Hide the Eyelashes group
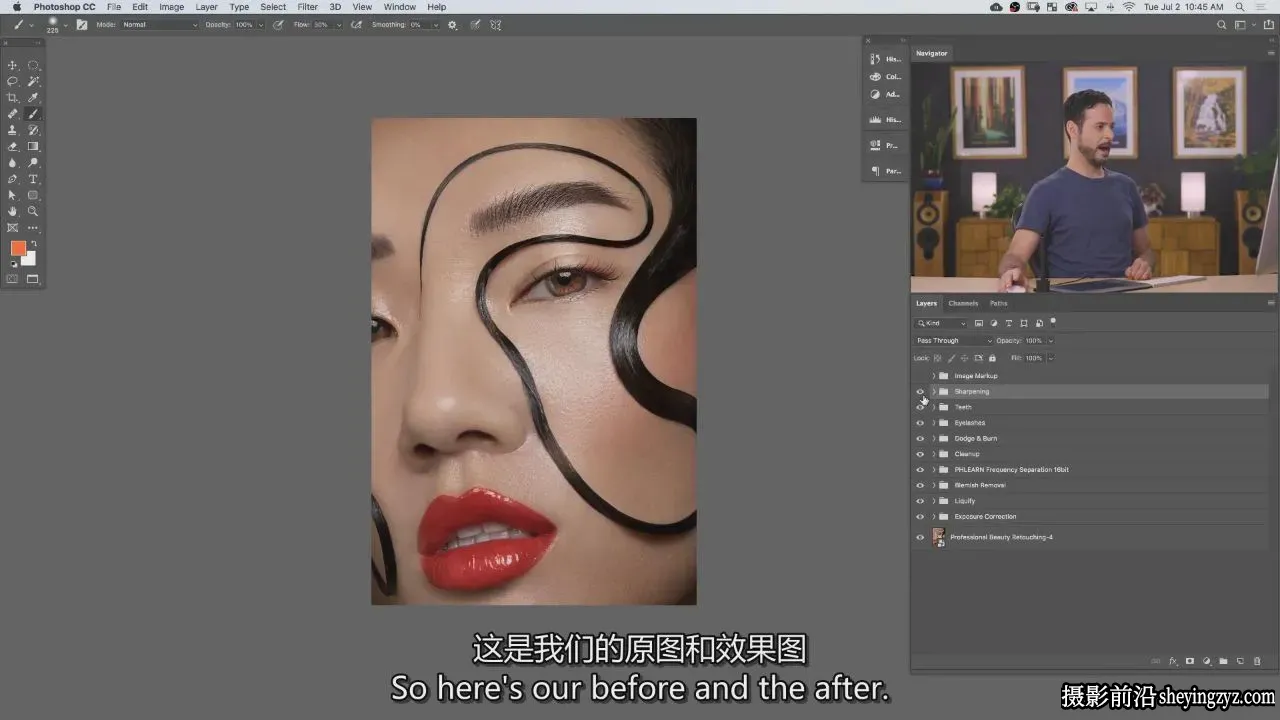This screenshot has height=720, width=1280. [x=920, y=423]
